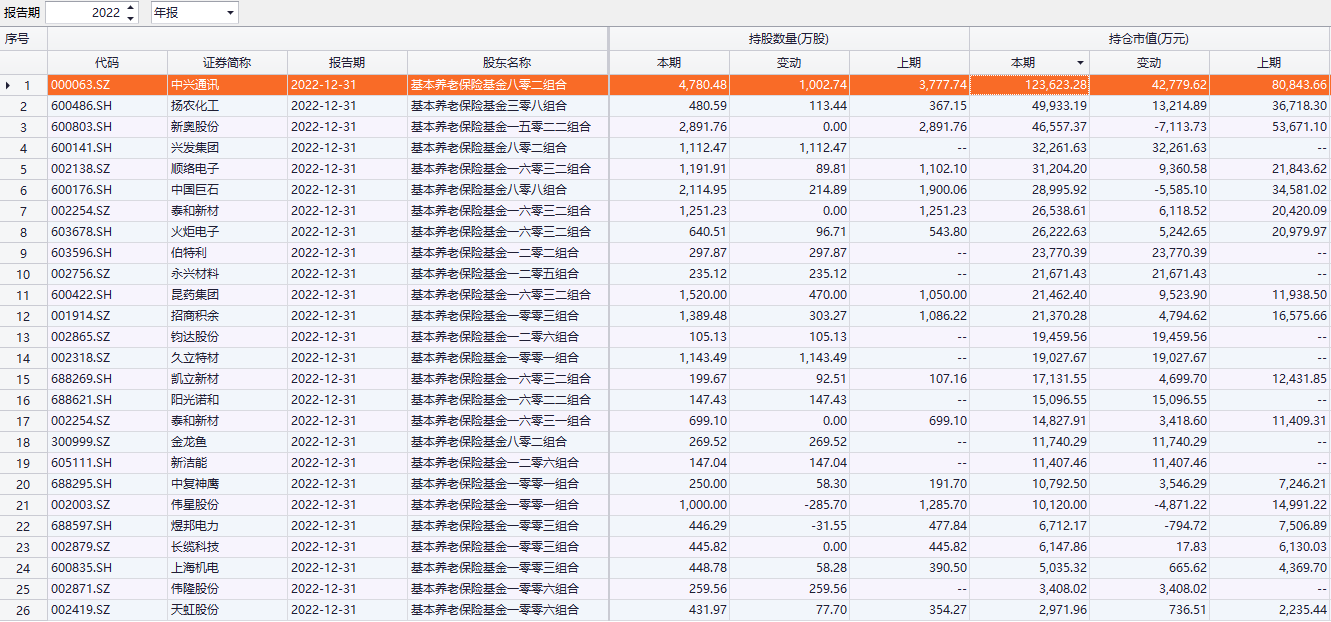Increase the report year with the up arrow

[x=130, y=8]
